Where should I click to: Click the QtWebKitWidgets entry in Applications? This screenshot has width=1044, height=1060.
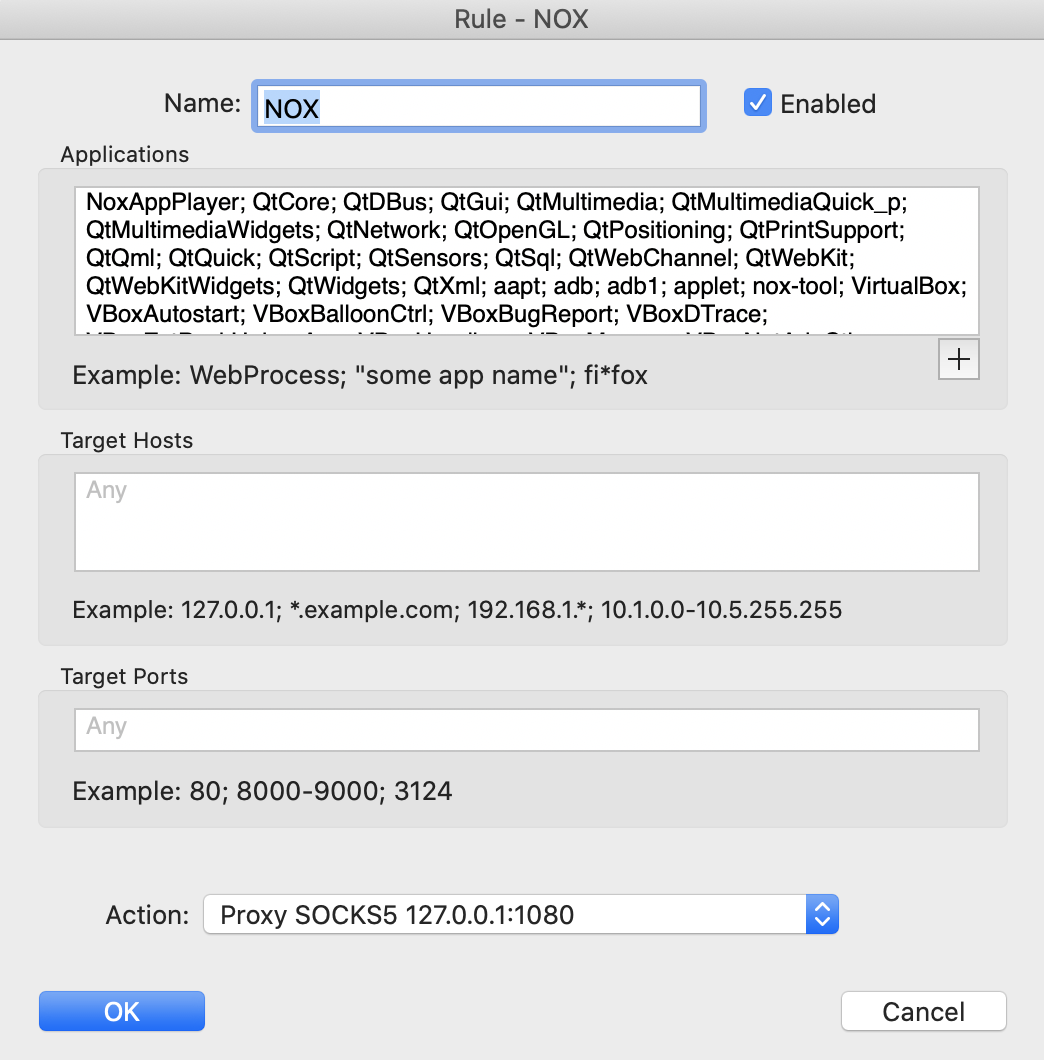point(179,286)
